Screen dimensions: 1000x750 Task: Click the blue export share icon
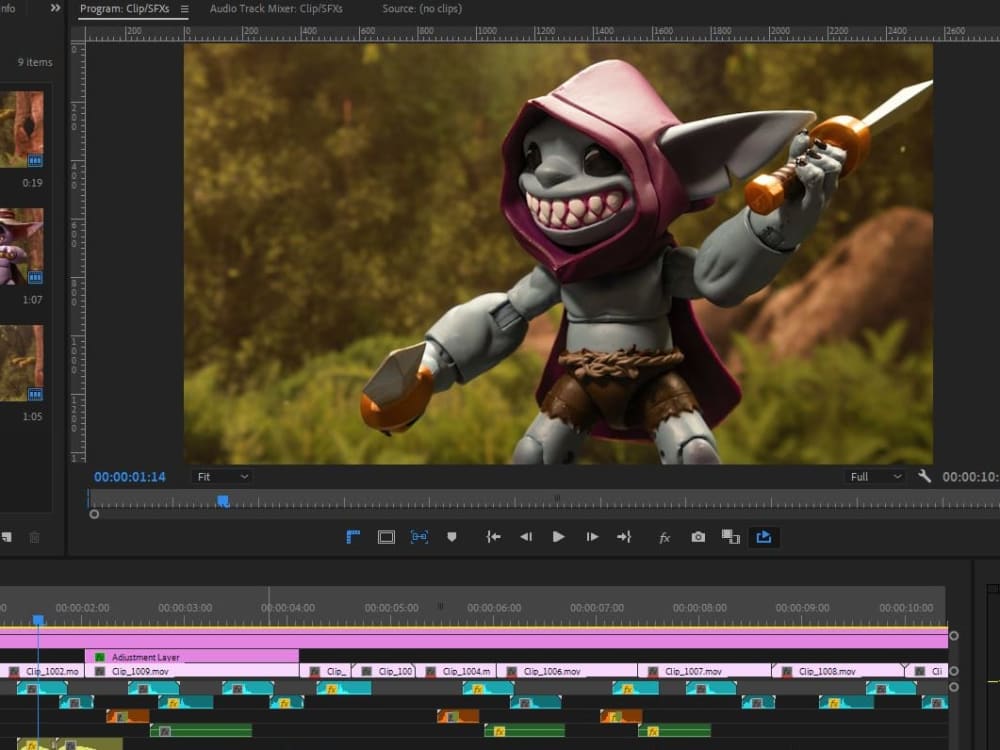763,537
